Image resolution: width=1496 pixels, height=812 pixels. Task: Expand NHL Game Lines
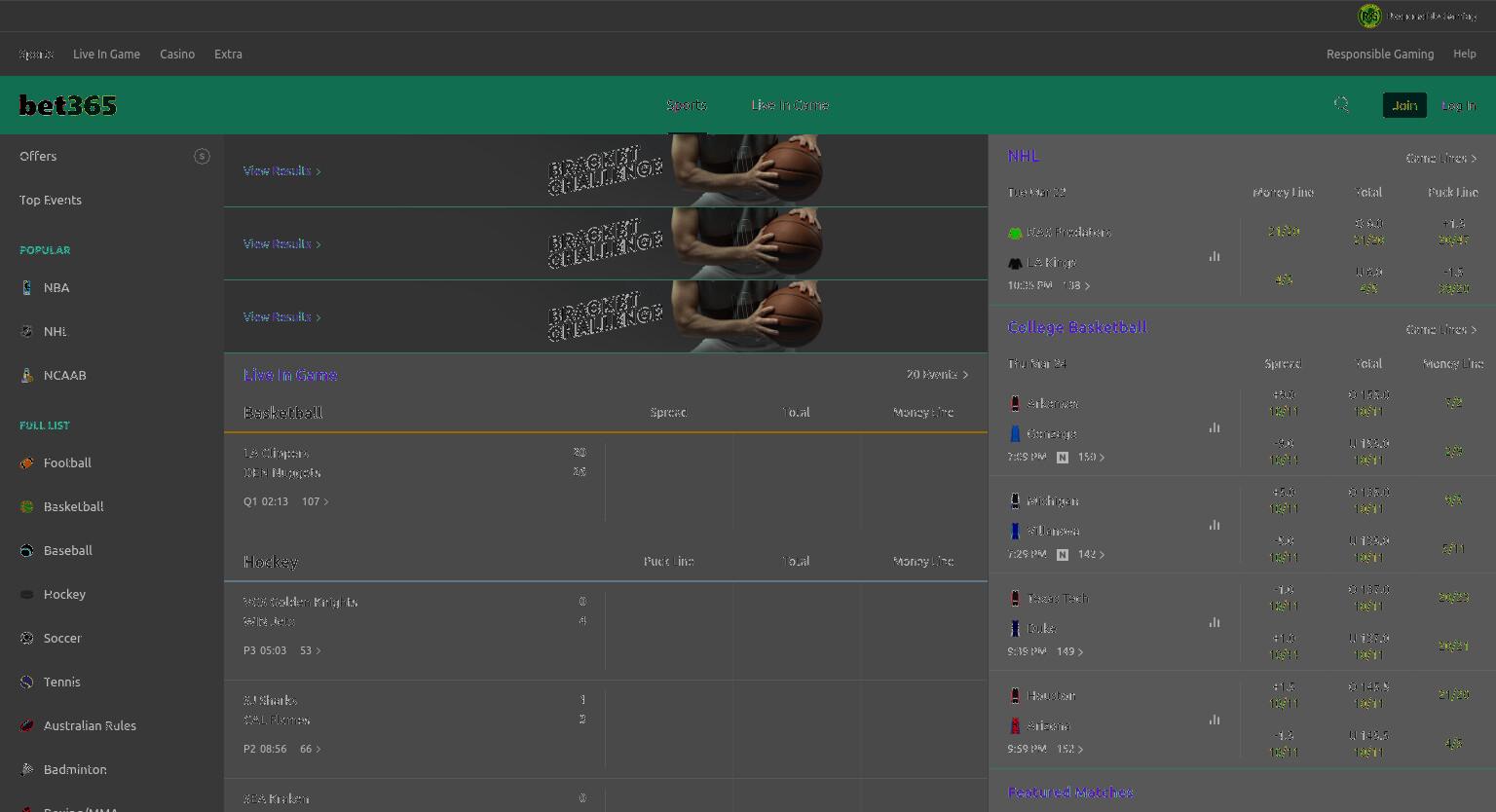pyautogui.click(x=1441, y=158)
